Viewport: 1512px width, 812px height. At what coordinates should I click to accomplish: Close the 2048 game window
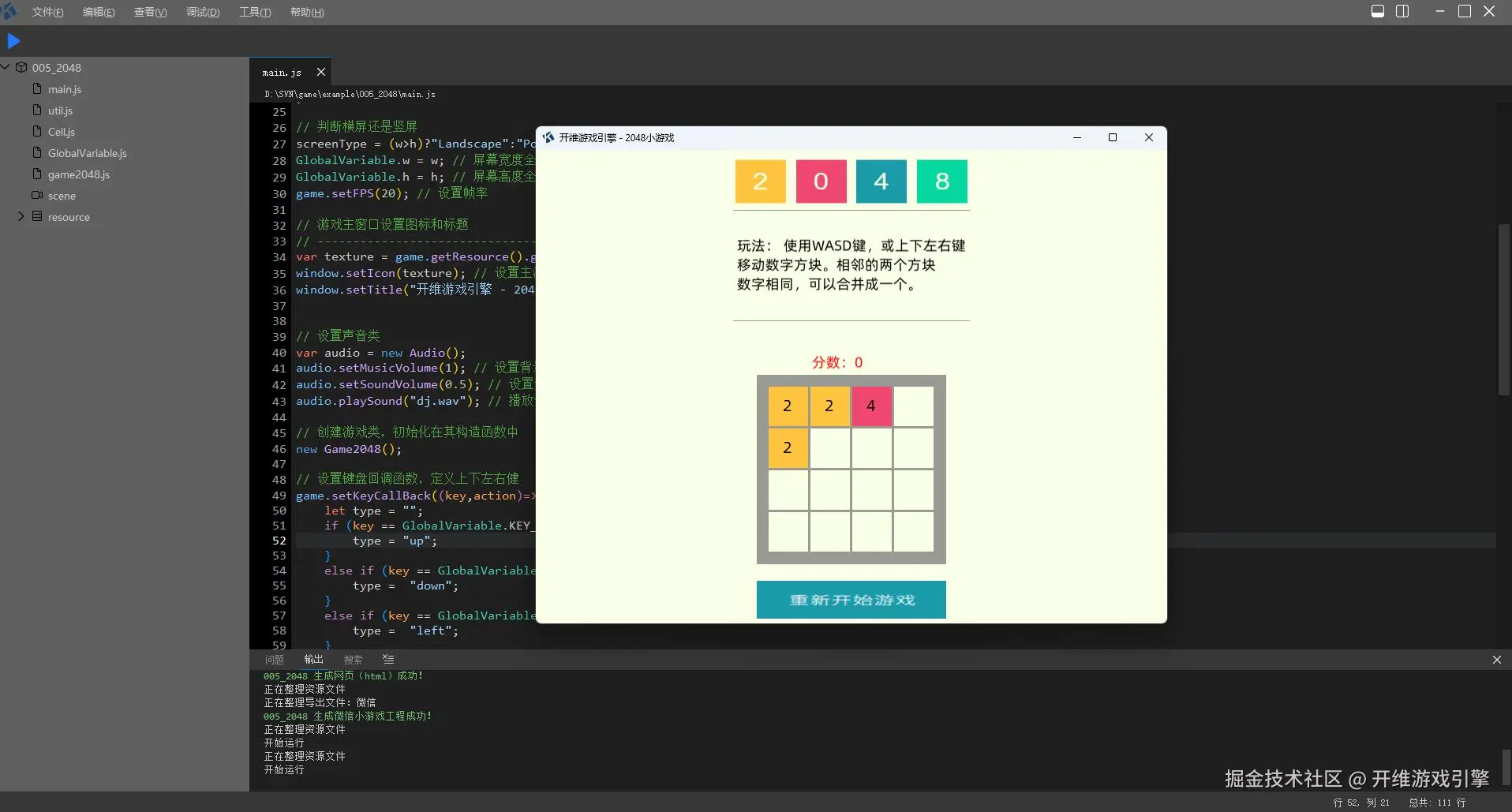click(x=1149, y=137)
